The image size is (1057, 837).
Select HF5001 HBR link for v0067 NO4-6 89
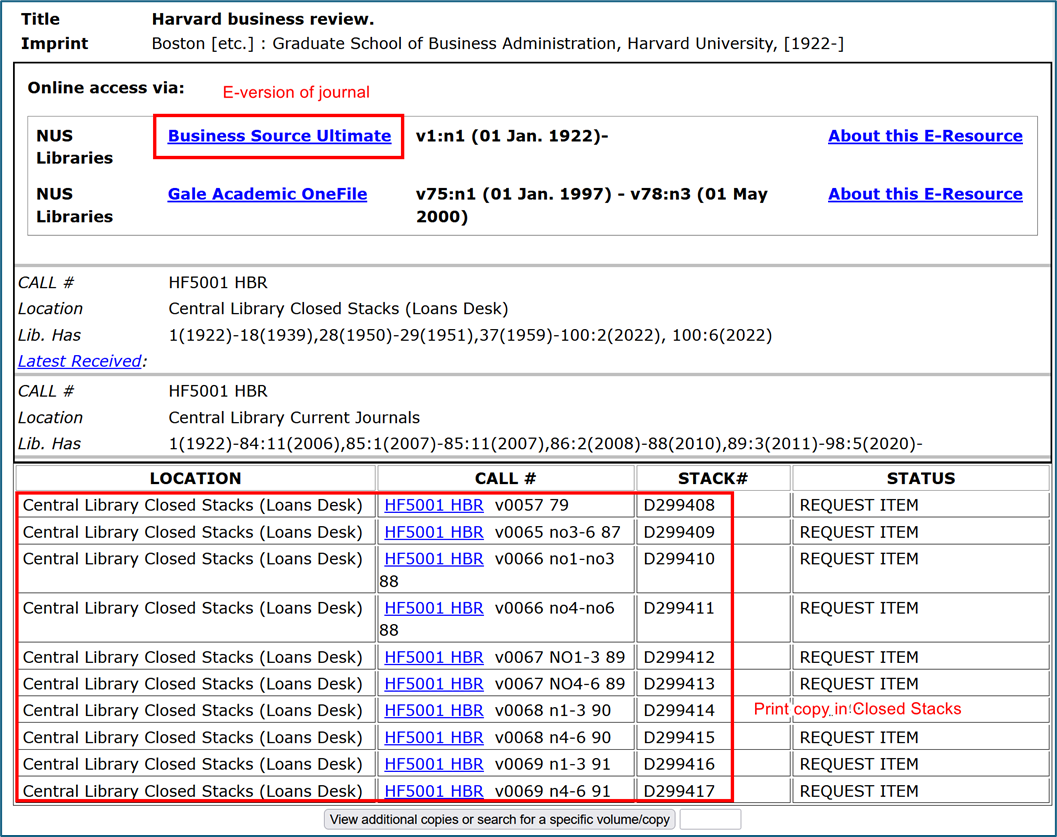coord(433,684)
